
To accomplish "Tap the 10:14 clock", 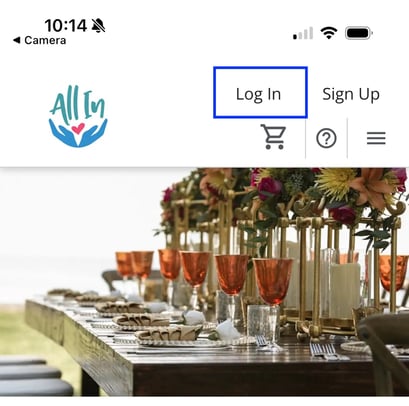I will coord(66,25).
